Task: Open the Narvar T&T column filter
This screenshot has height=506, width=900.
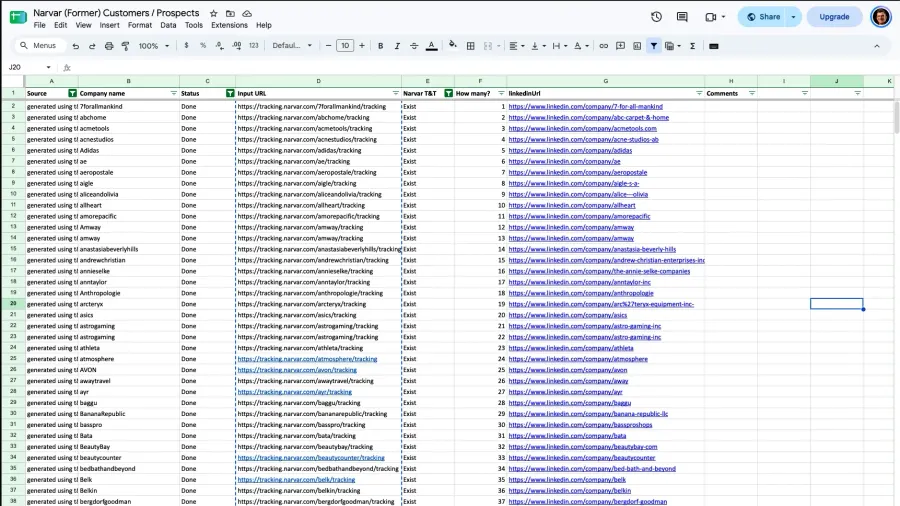Action: (448, 93)
